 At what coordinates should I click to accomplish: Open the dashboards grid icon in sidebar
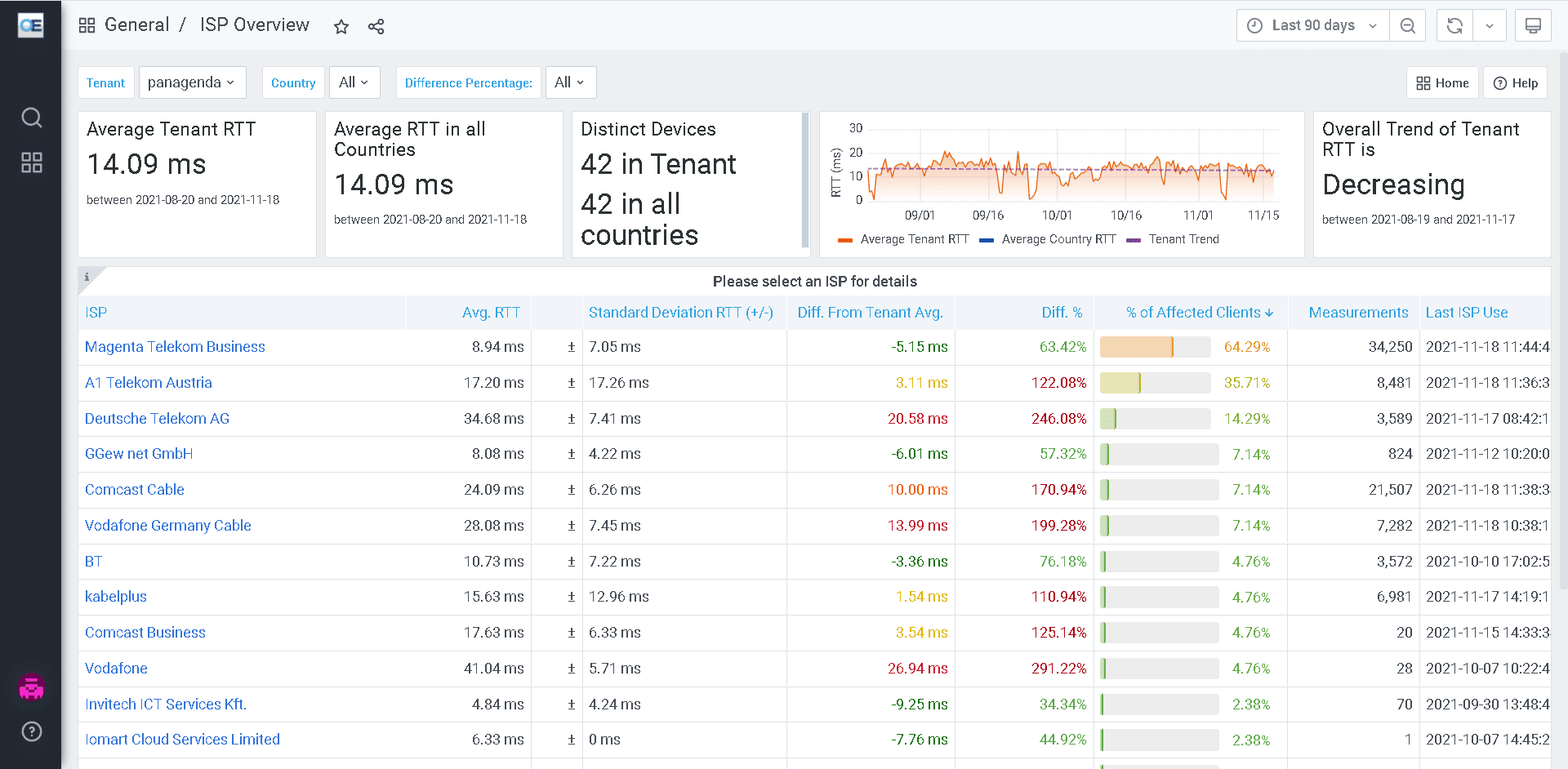coord(31,162)
